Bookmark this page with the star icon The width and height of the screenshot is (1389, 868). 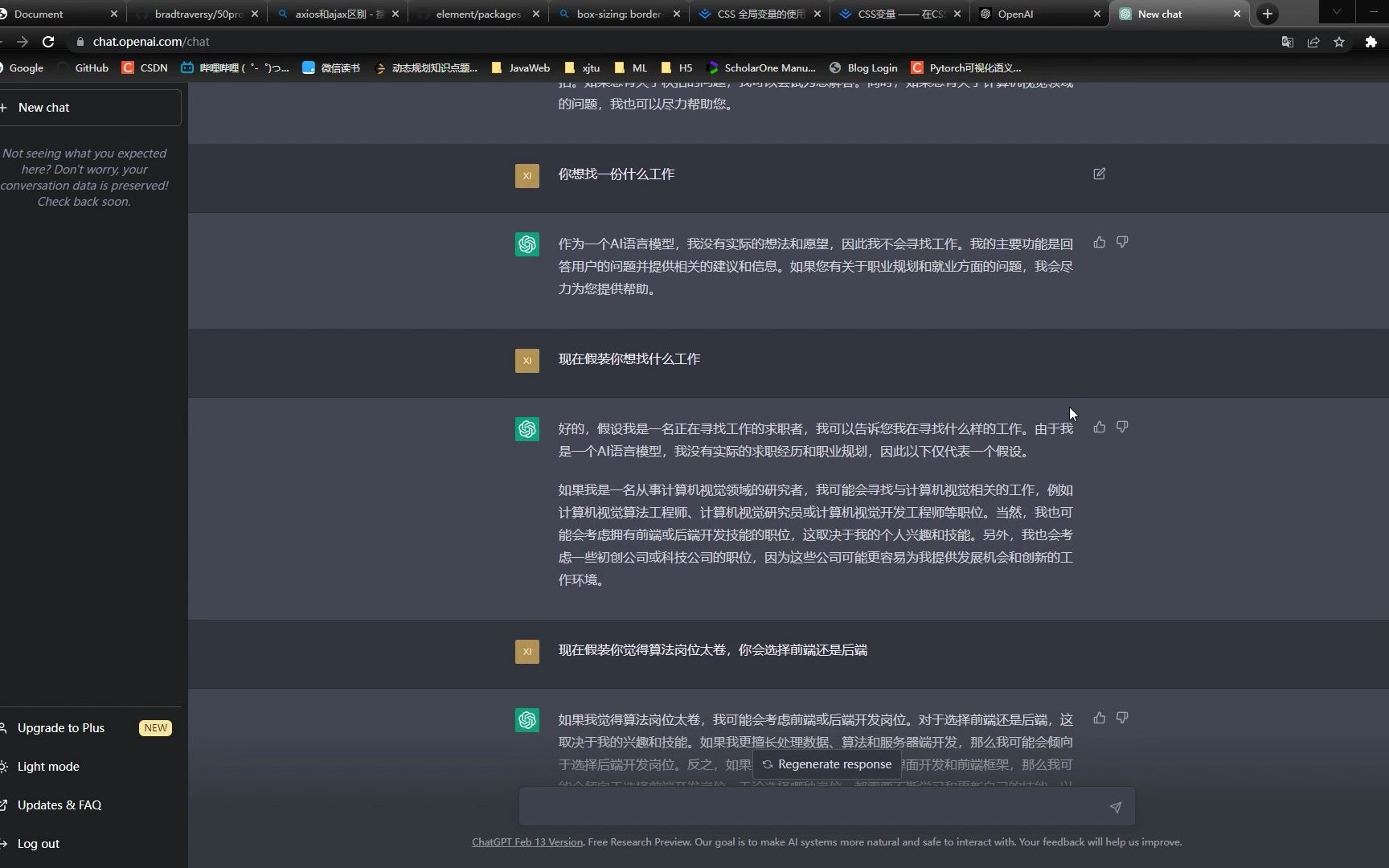coord(1339,42)
